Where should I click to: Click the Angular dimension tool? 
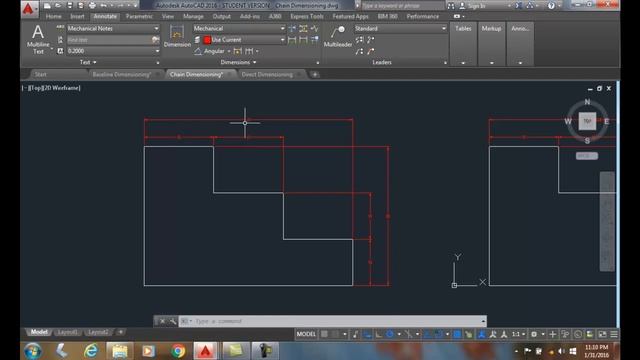(209, 51)
